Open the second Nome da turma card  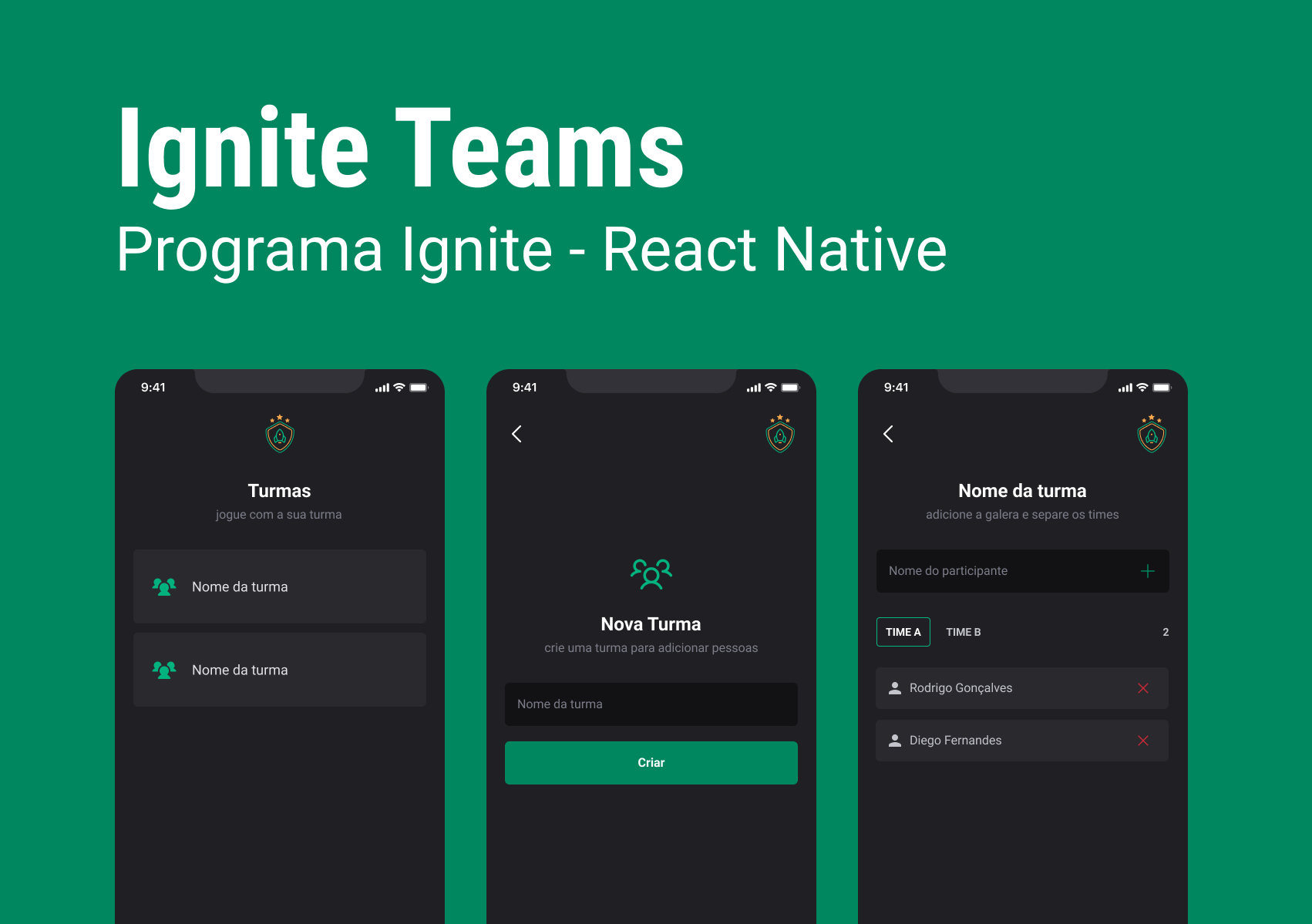pyautogui.click(x=280, y=670)
